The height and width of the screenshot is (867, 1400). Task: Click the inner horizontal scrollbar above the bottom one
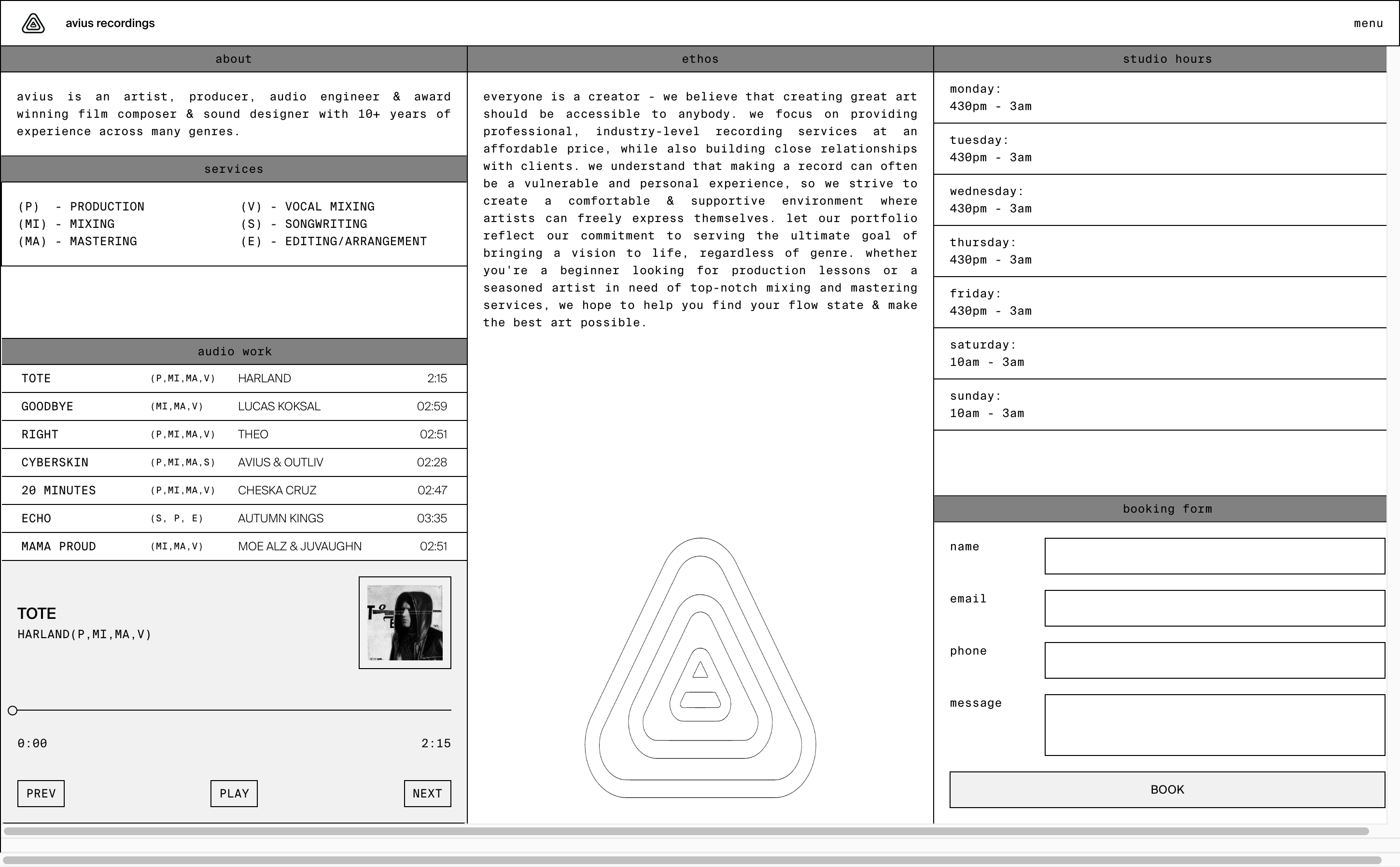(686, 831)
